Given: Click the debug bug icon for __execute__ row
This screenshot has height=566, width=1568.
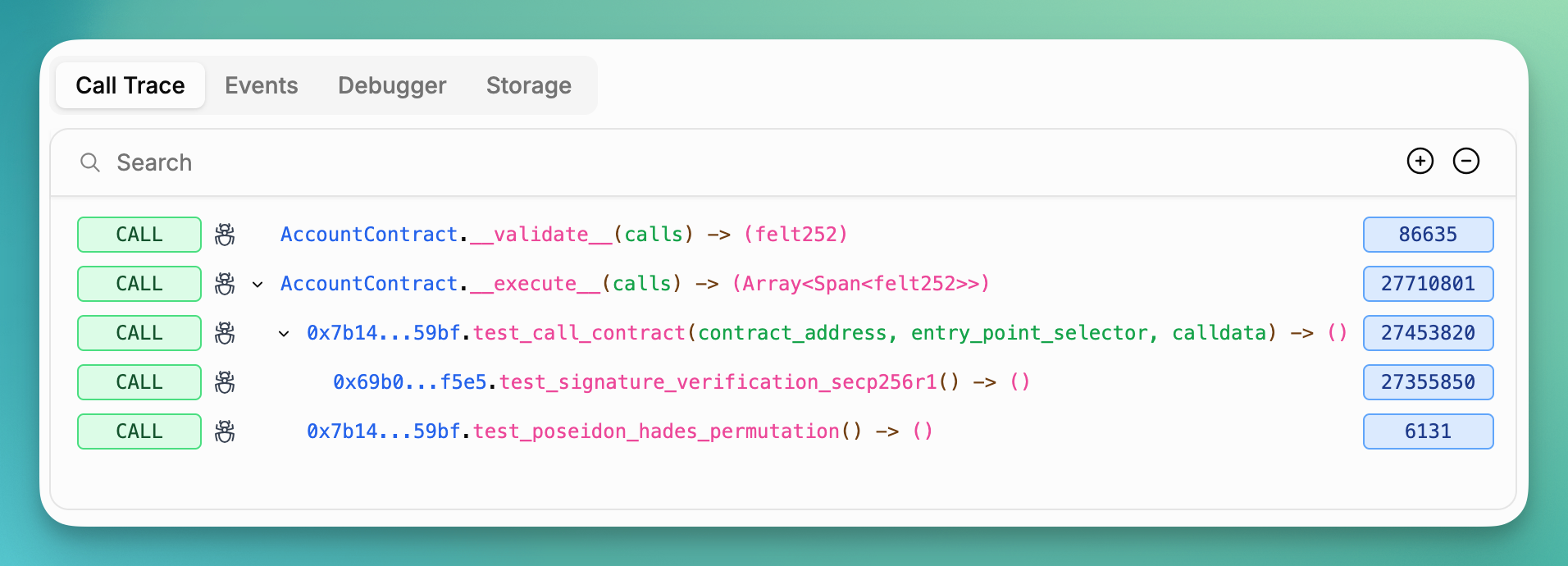Looking at the screenshot, I should click(225, 284).
